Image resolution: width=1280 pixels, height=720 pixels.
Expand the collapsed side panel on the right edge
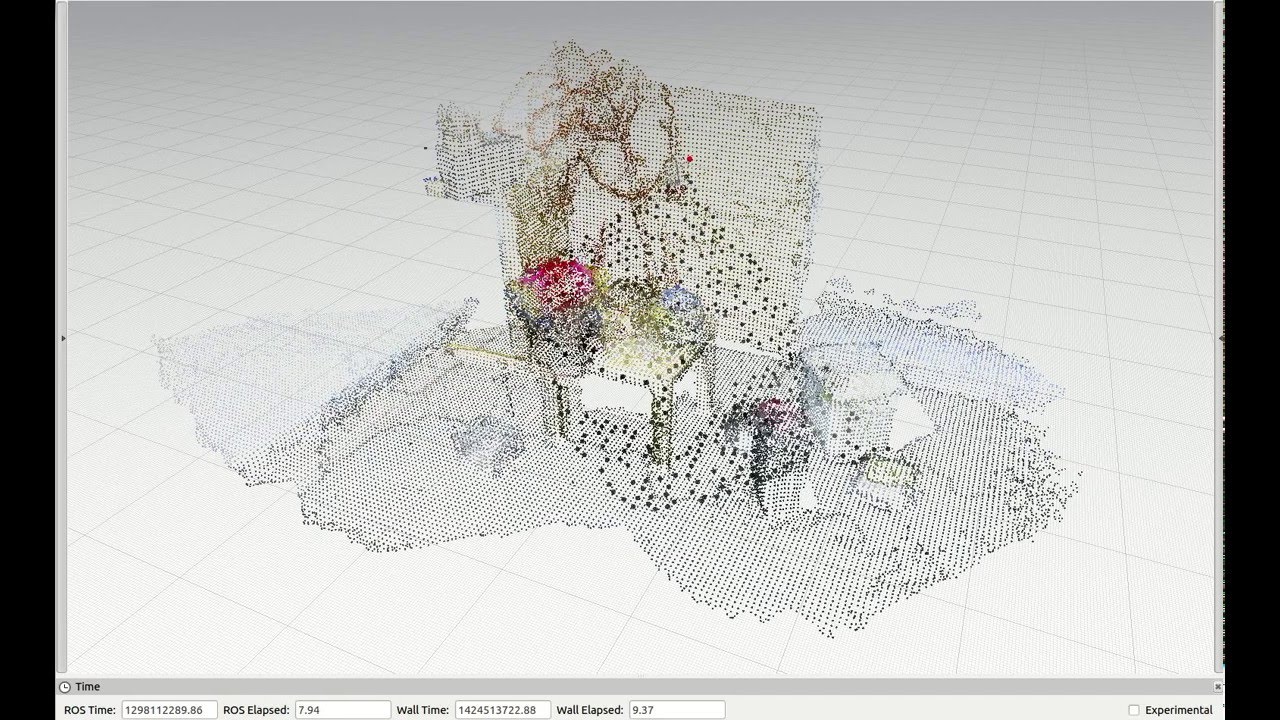[x=1222, y=338]
